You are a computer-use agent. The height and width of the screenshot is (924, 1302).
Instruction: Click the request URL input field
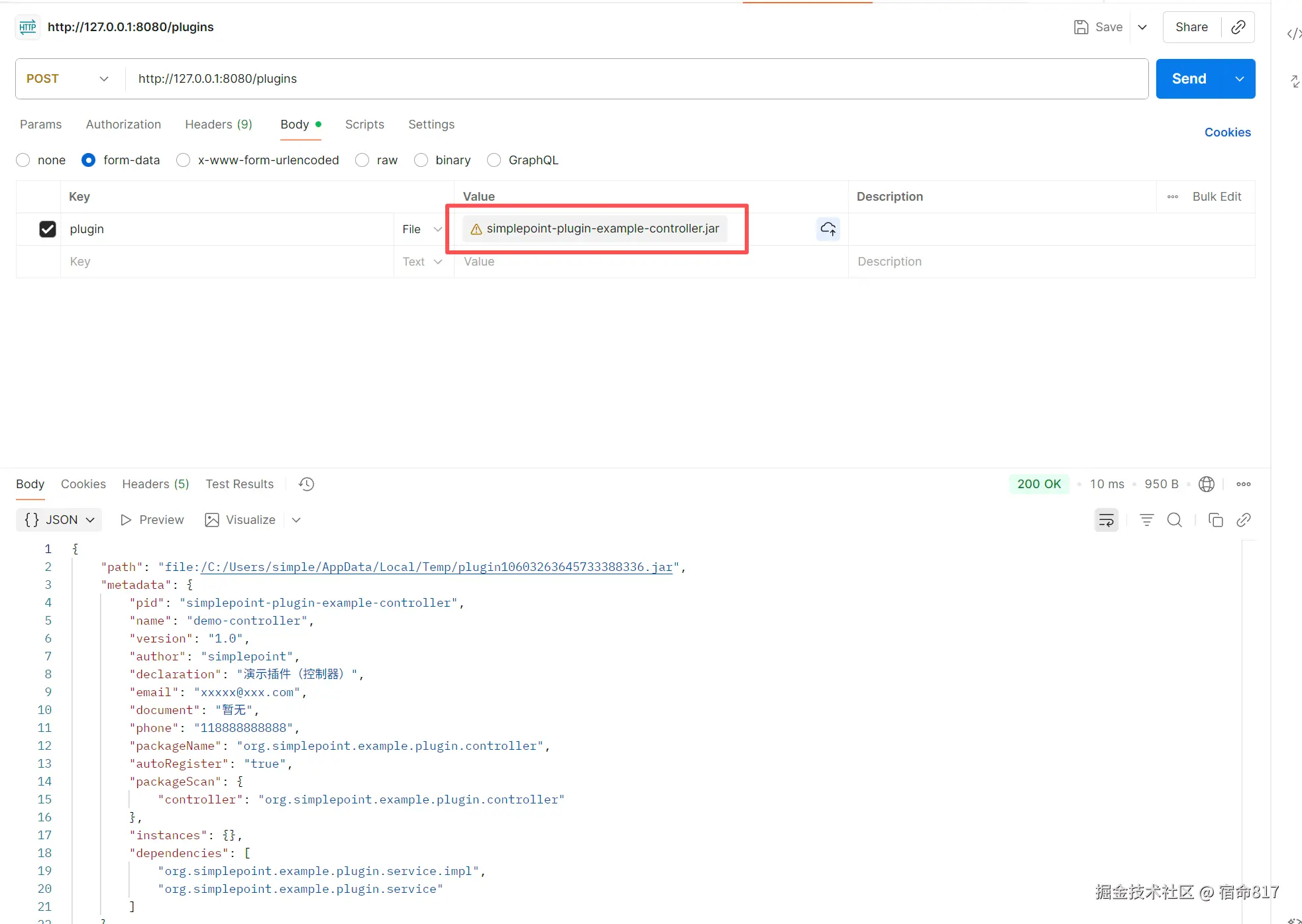636,79
